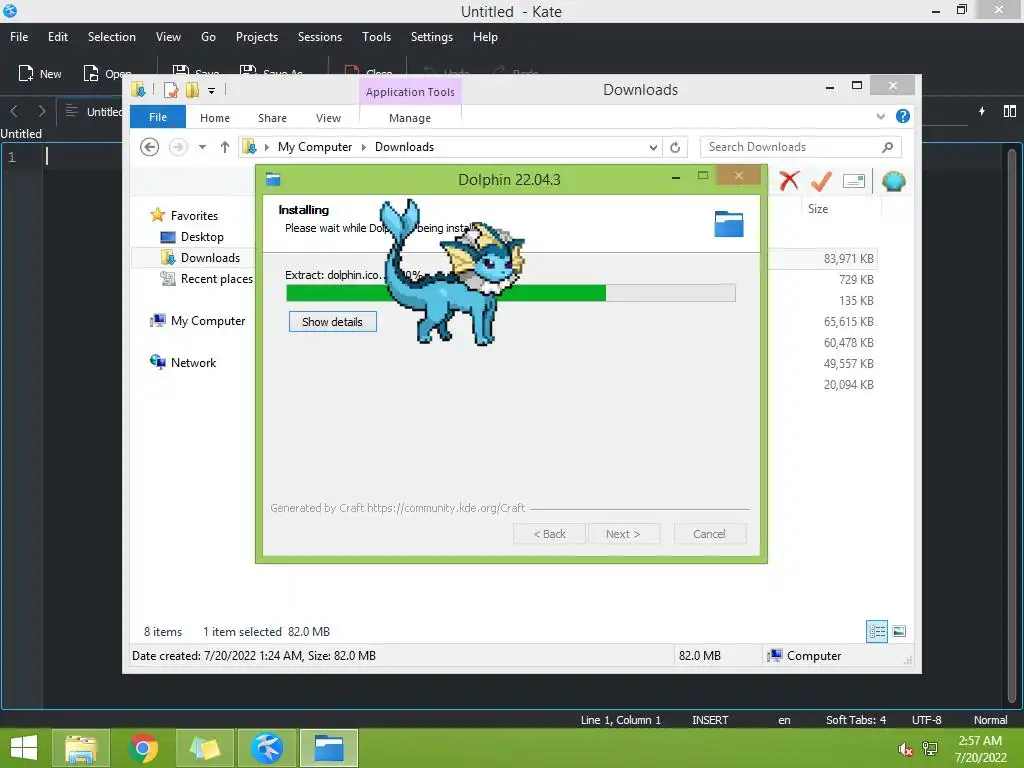
Task: Click the Windows Start button
Action: [x=24, y=748]
